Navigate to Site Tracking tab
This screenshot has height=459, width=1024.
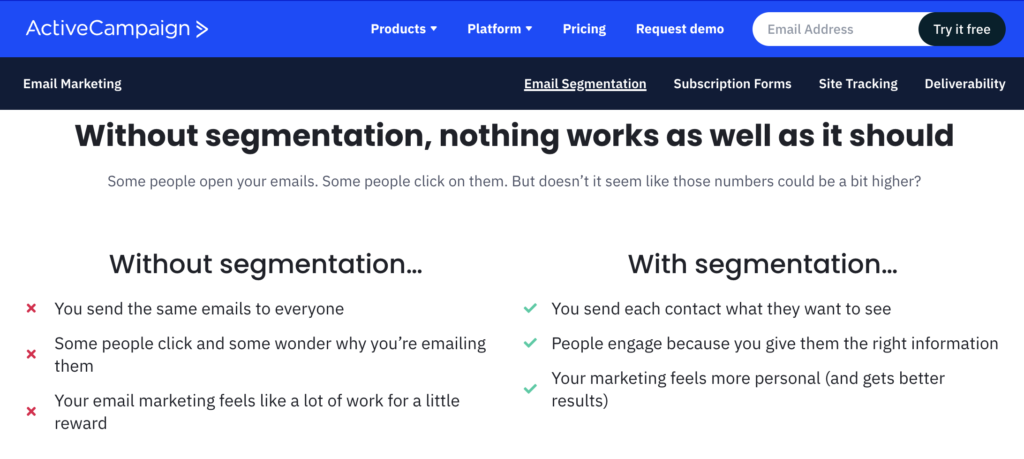[858, 84]
